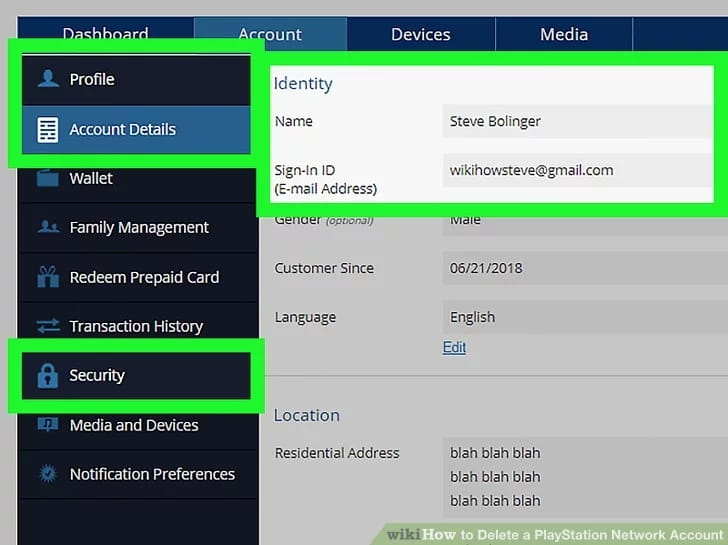Open the Media tab
The image size is (728, 545).
pyautogui.click(x=564, y=34)
